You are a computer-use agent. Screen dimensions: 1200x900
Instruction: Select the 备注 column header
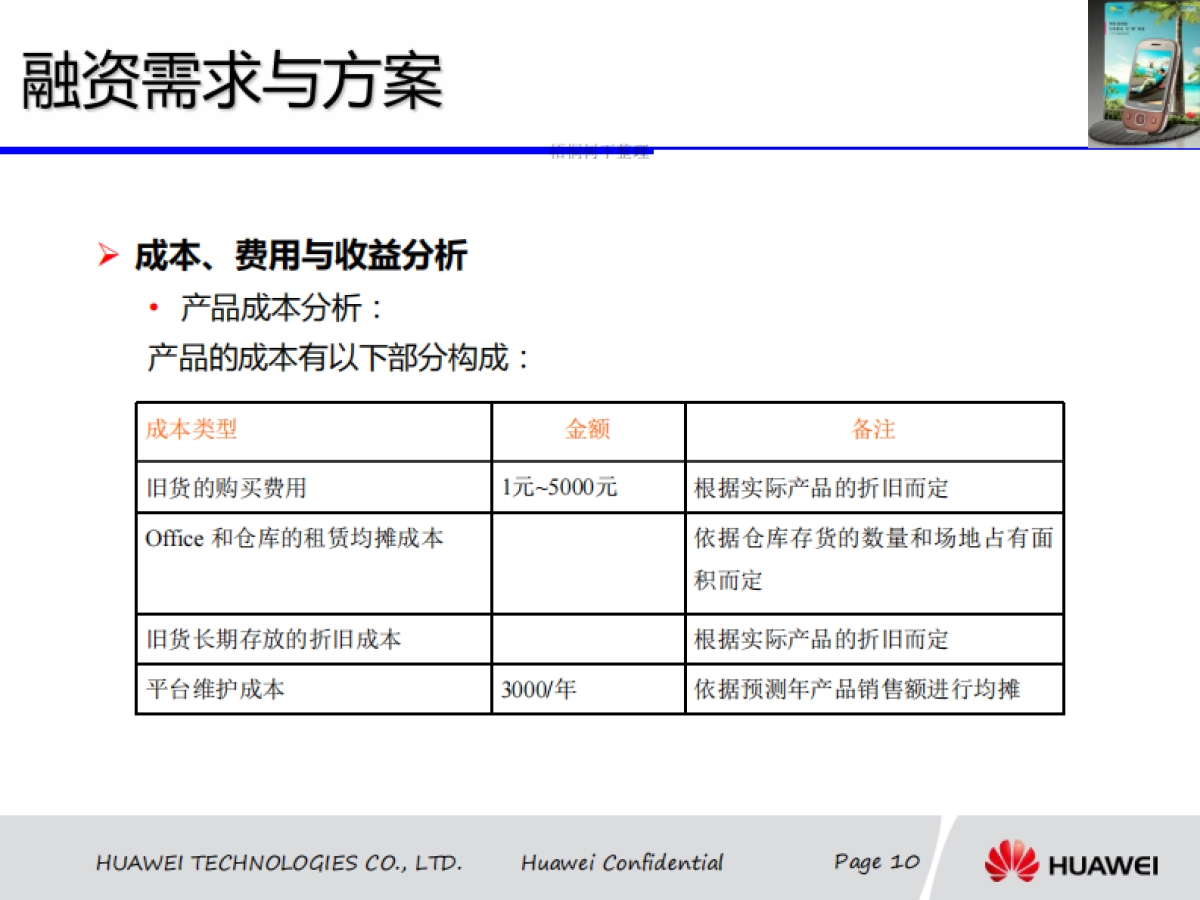tap(874, 430)
